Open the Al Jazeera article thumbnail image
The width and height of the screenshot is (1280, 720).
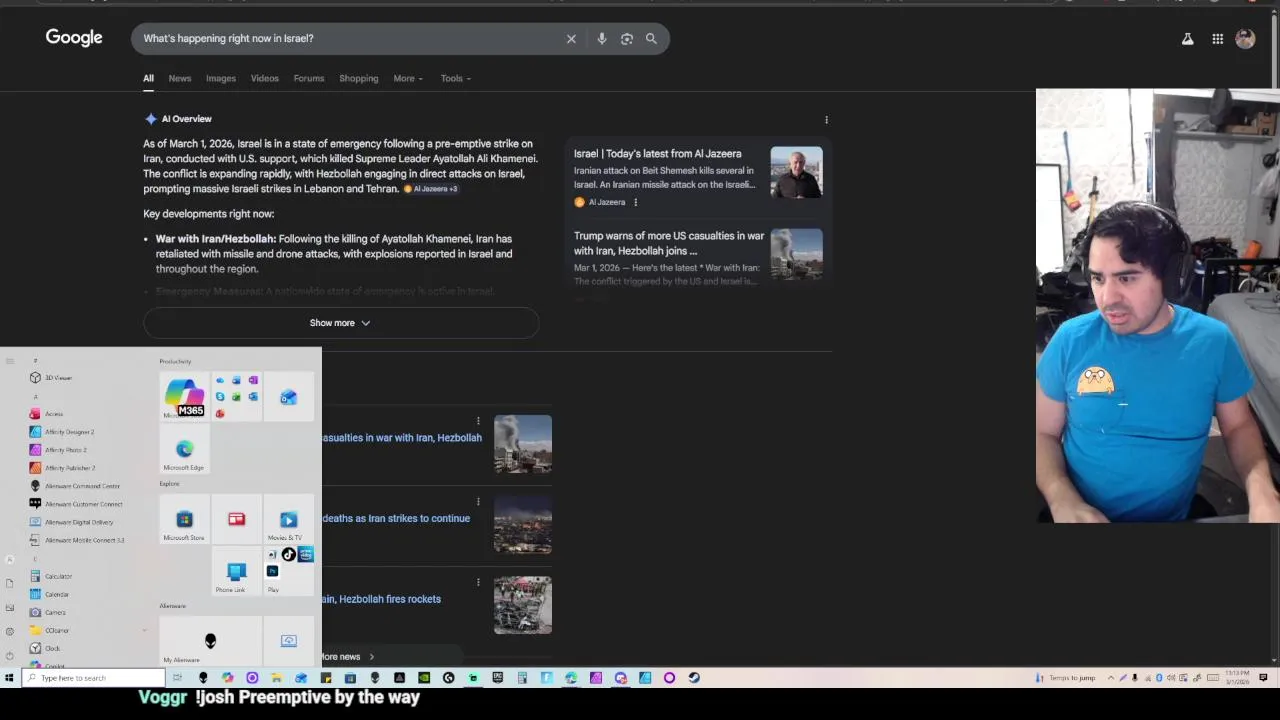[x=796, y=173]
